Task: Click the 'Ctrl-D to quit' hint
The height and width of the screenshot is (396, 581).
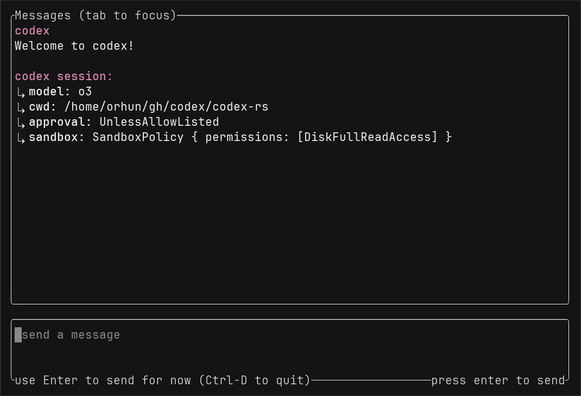Action: (x=255, y=380)
